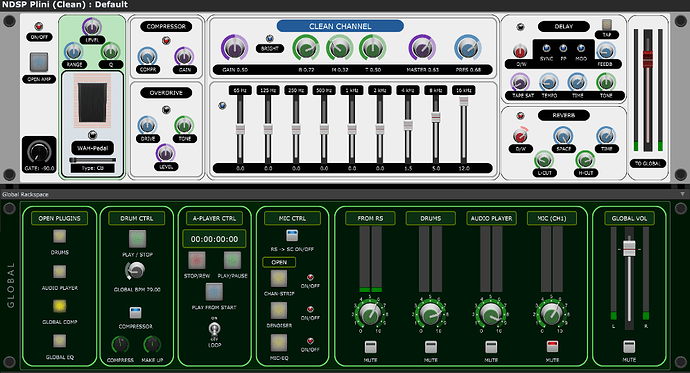This screenshot has height=373, width=690.
Task: Click the overdrive DRIVE knob
Action: (x=147, y=125)
